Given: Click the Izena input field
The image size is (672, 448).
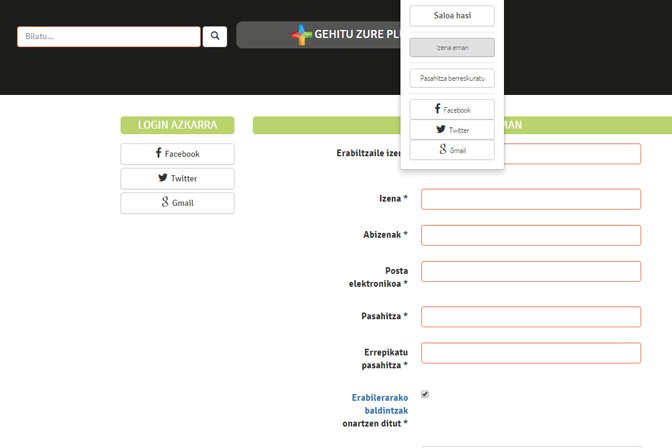Looking at the screenshot, I should pyautogui.click(x=531, y=199).
